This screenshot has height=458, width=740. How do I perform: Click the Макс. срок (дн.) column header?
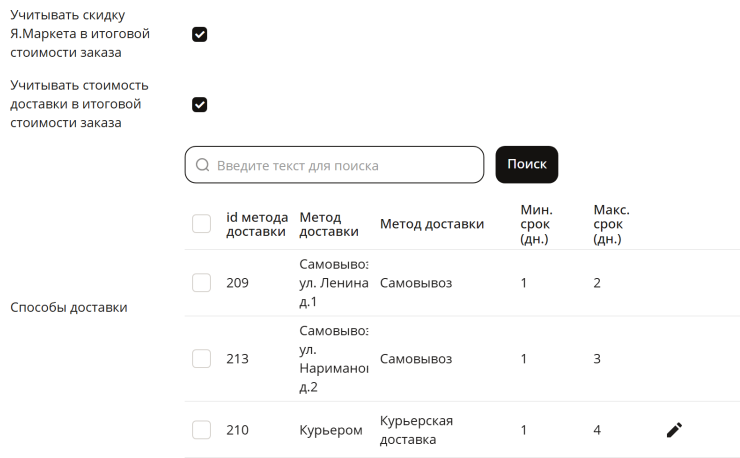coord(611,224)
